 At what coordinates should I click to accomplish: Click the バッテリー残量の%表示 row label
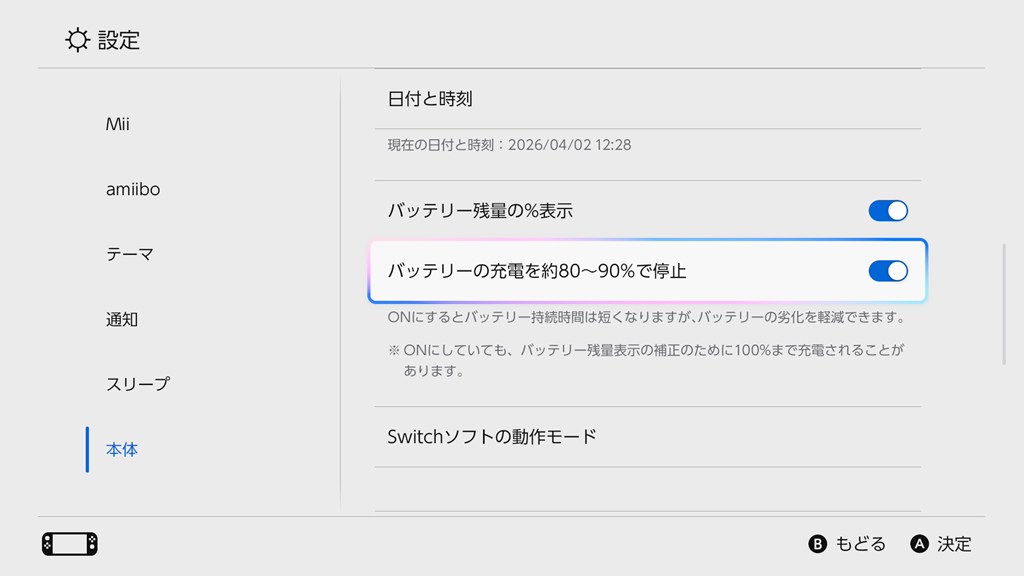pyautogui.click(x=480, y=211)
